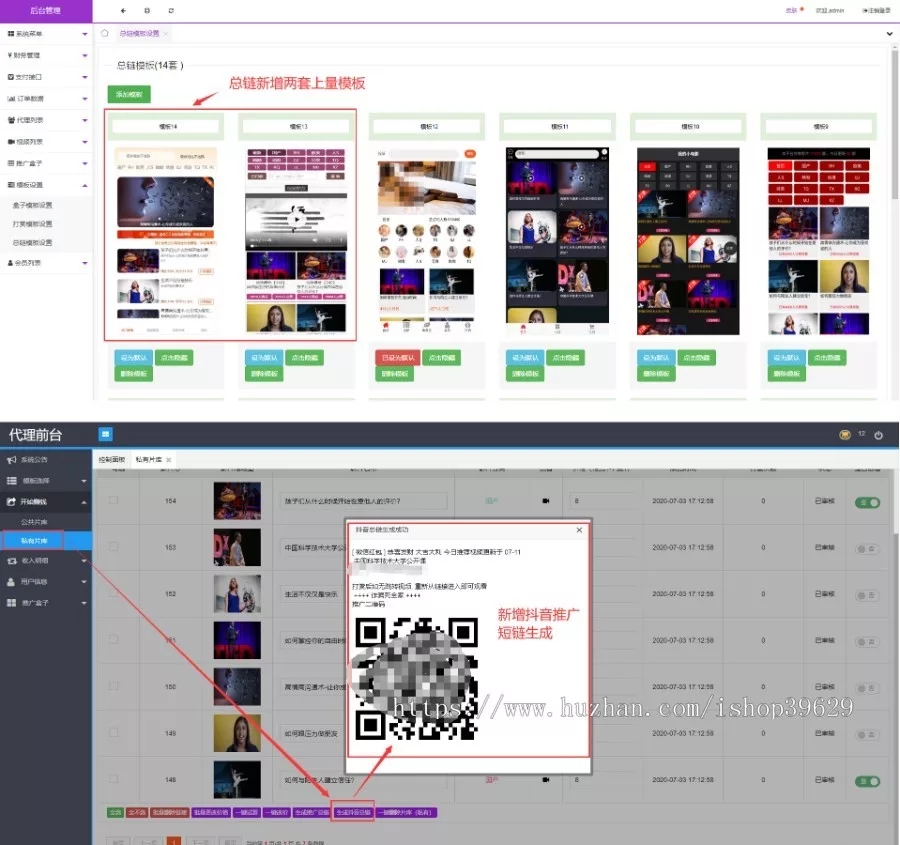Click the round avatar icon in agent header
900x845 pixels.
click(x=844, y=435)
